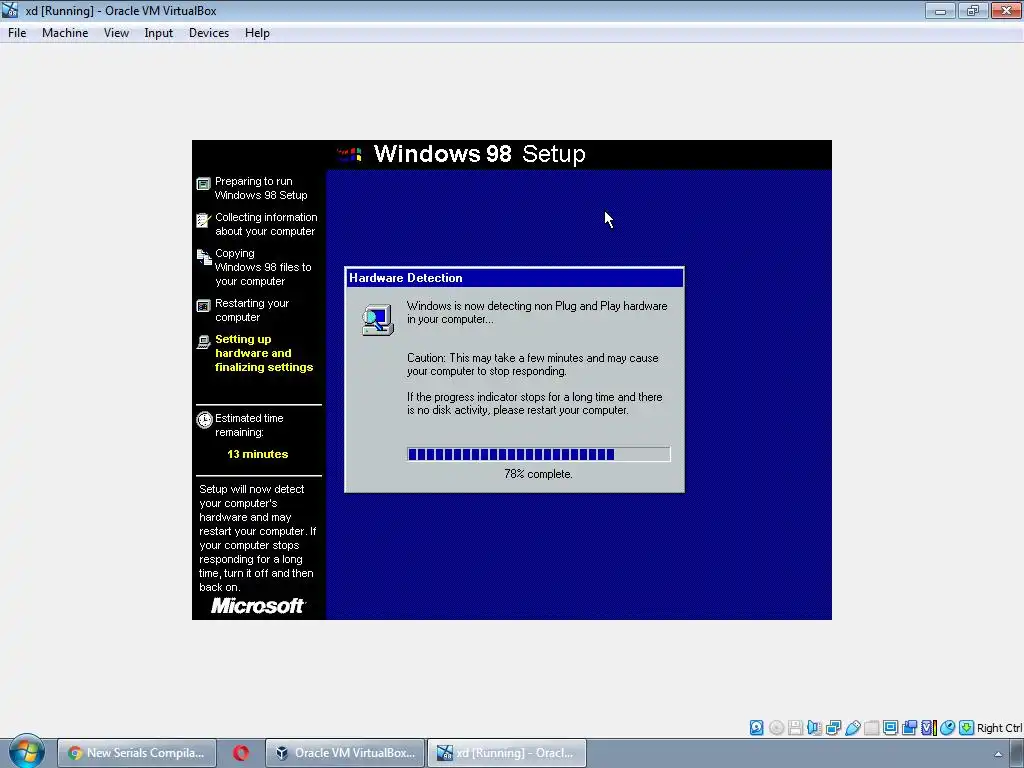Open the File menu
This screenshot has width=1024, height=768.
[17, 33]
